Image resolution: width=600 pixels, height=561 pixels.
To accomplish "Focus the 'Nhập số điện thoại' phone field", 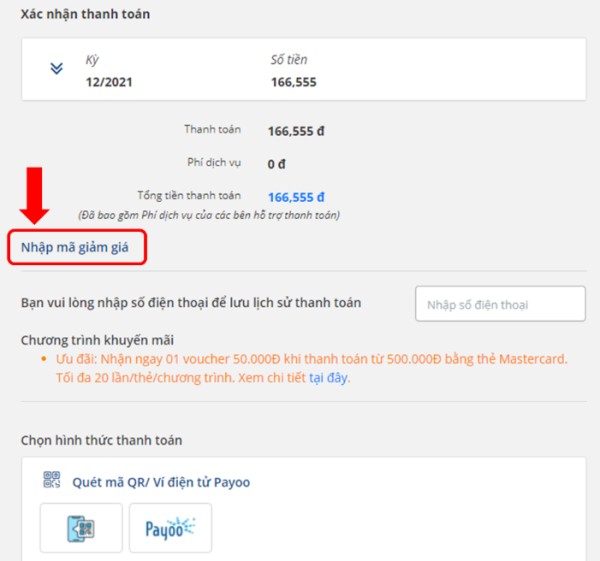I will 500,304.
